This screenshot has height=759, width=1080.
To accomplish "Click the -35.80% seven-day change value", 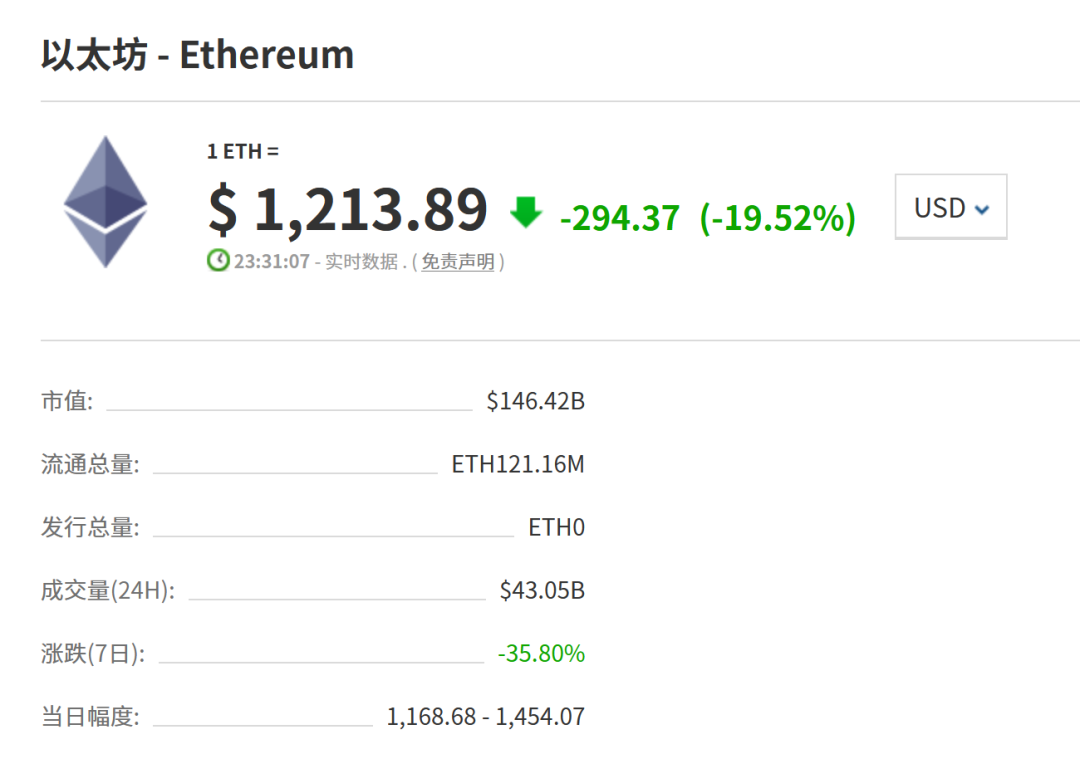I will click(x=541, y=654).
